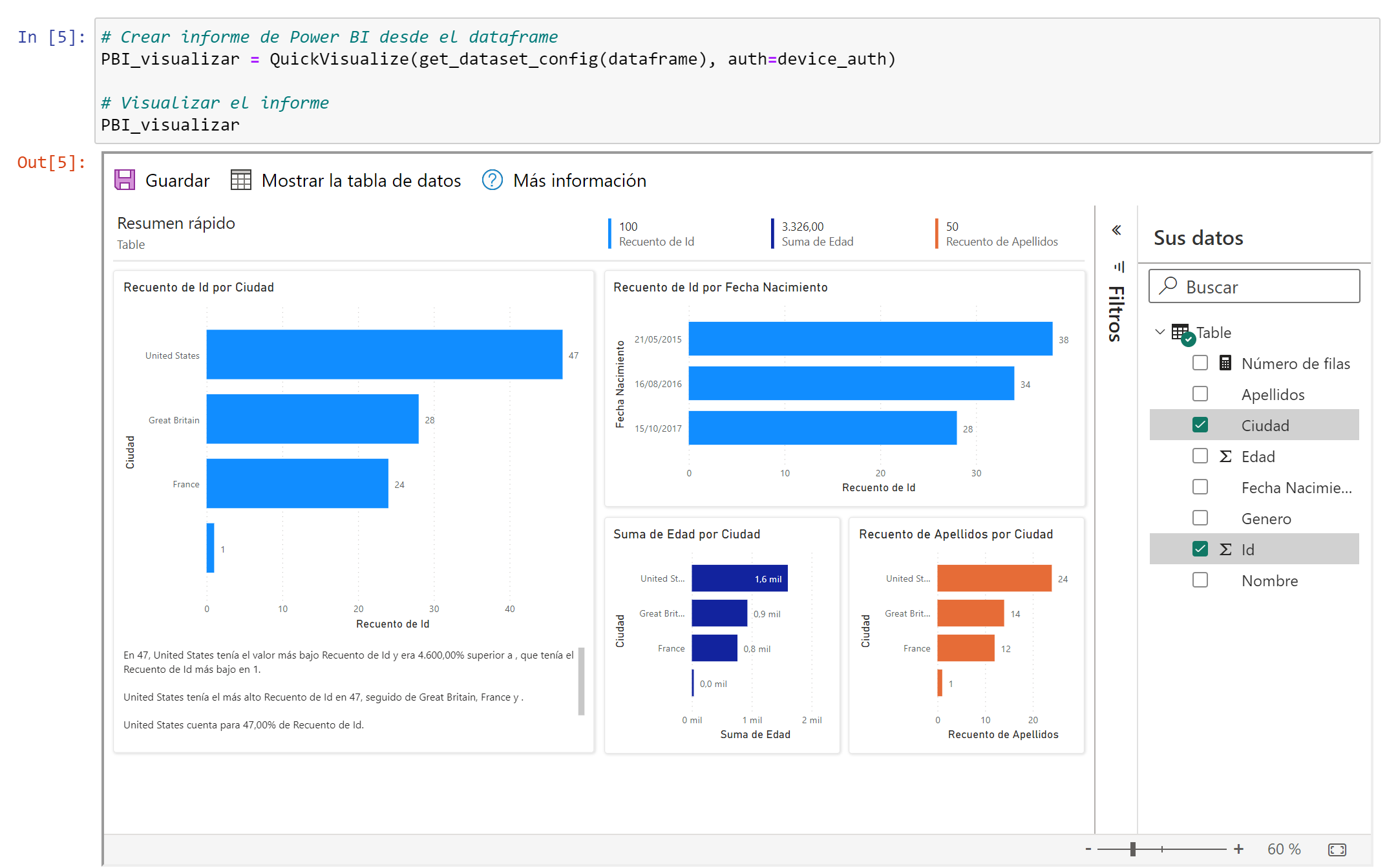Image resolution: width=1387 pixels, height=868 pixels.
Task: Open the Filtros pane label
Action: pos(1116,313)
